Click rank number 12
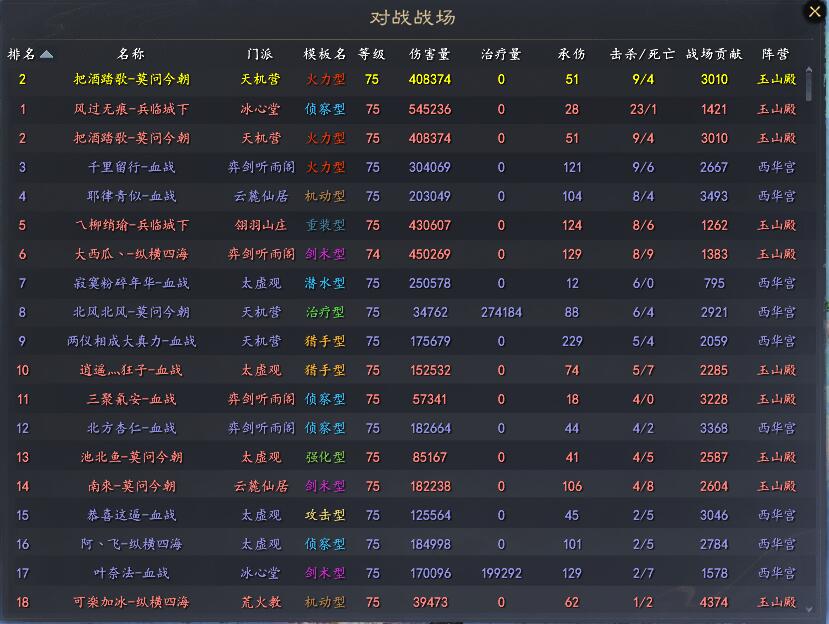 coord(22,428)
